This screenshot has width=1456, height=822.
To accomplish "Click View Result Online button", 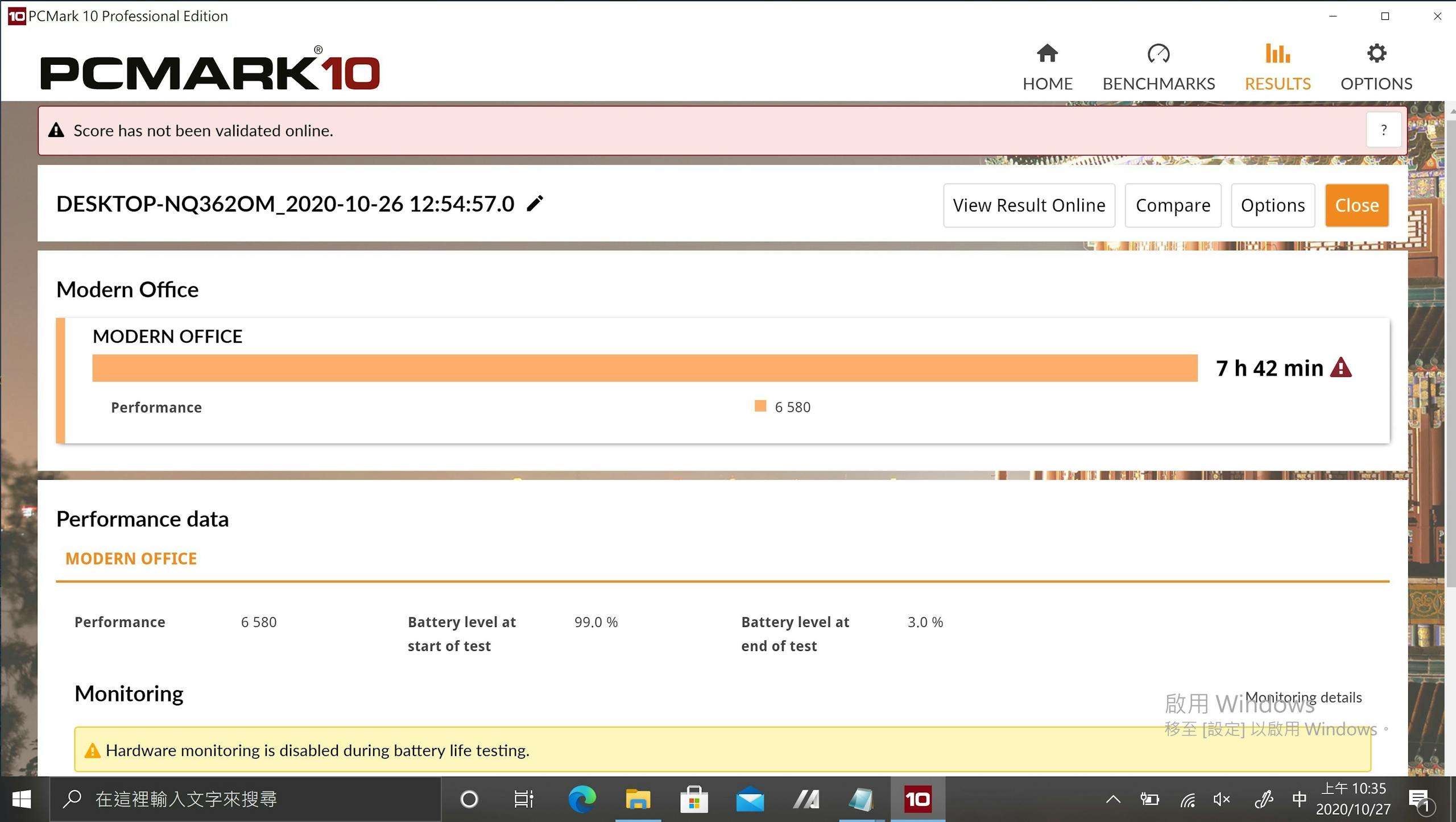I will tap(1029, 205).
